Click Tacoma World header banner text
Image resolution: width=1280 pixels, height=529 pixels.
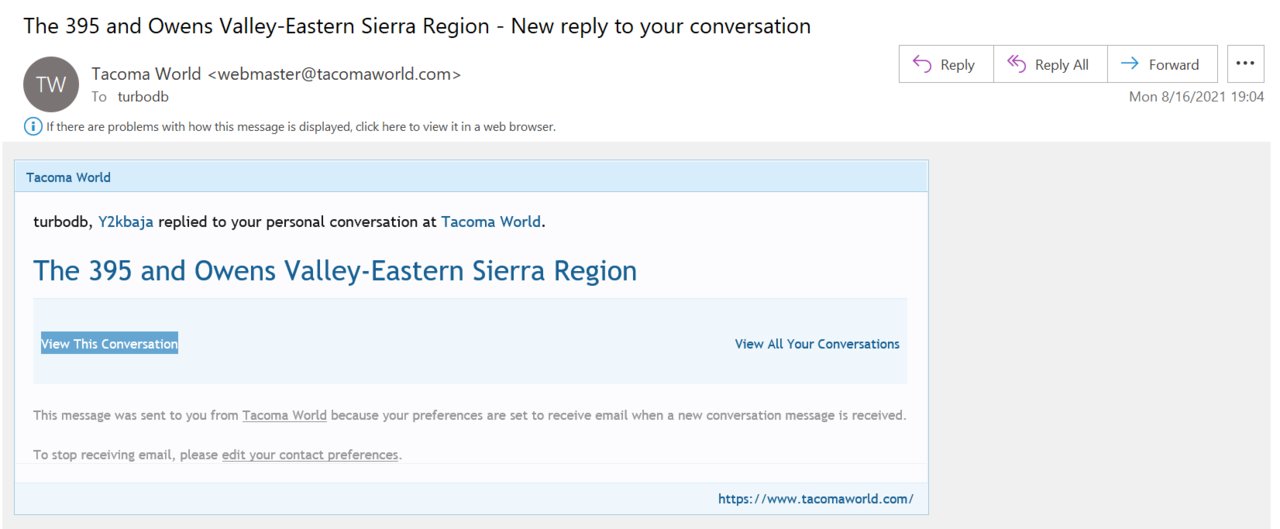68,177
